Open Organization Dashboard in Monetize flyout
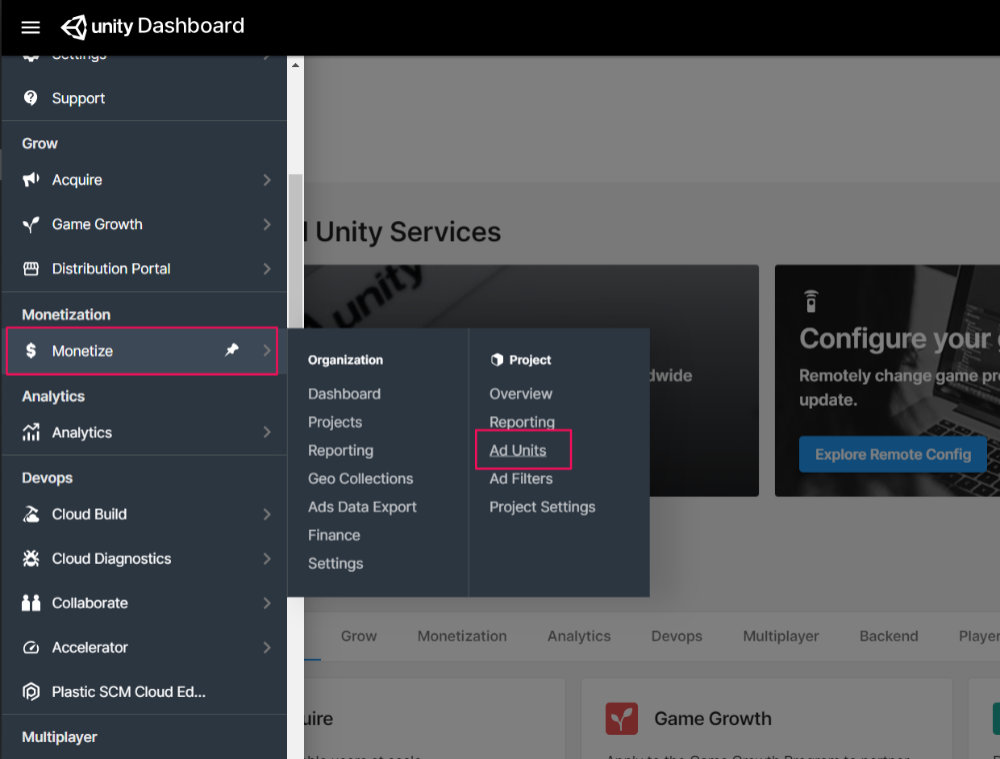1000x759 pixels. [344, 394]
